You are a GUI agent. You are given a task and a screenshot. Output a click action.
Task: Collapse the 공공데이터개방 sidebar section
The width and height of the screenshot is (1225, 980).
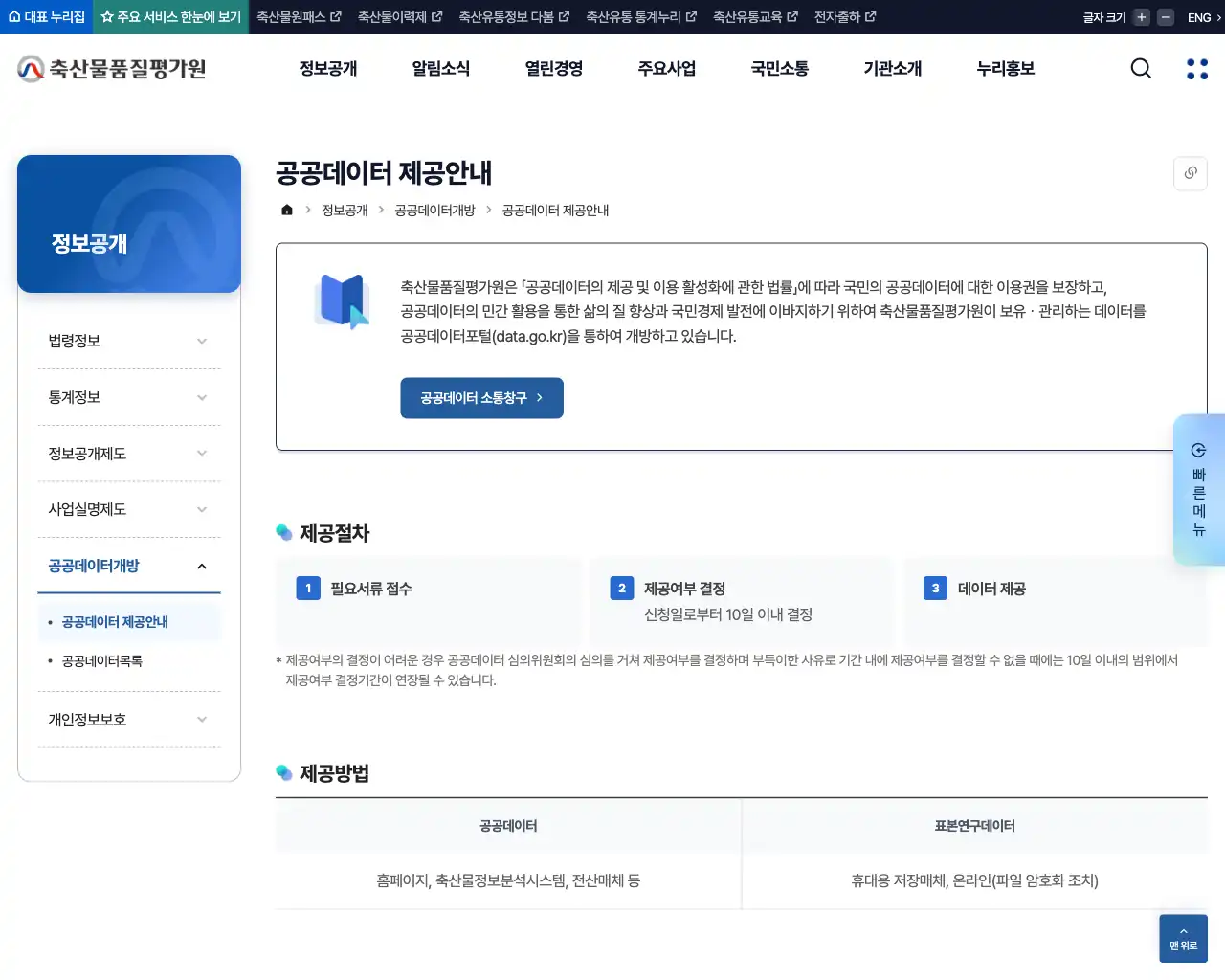[129, 566]
